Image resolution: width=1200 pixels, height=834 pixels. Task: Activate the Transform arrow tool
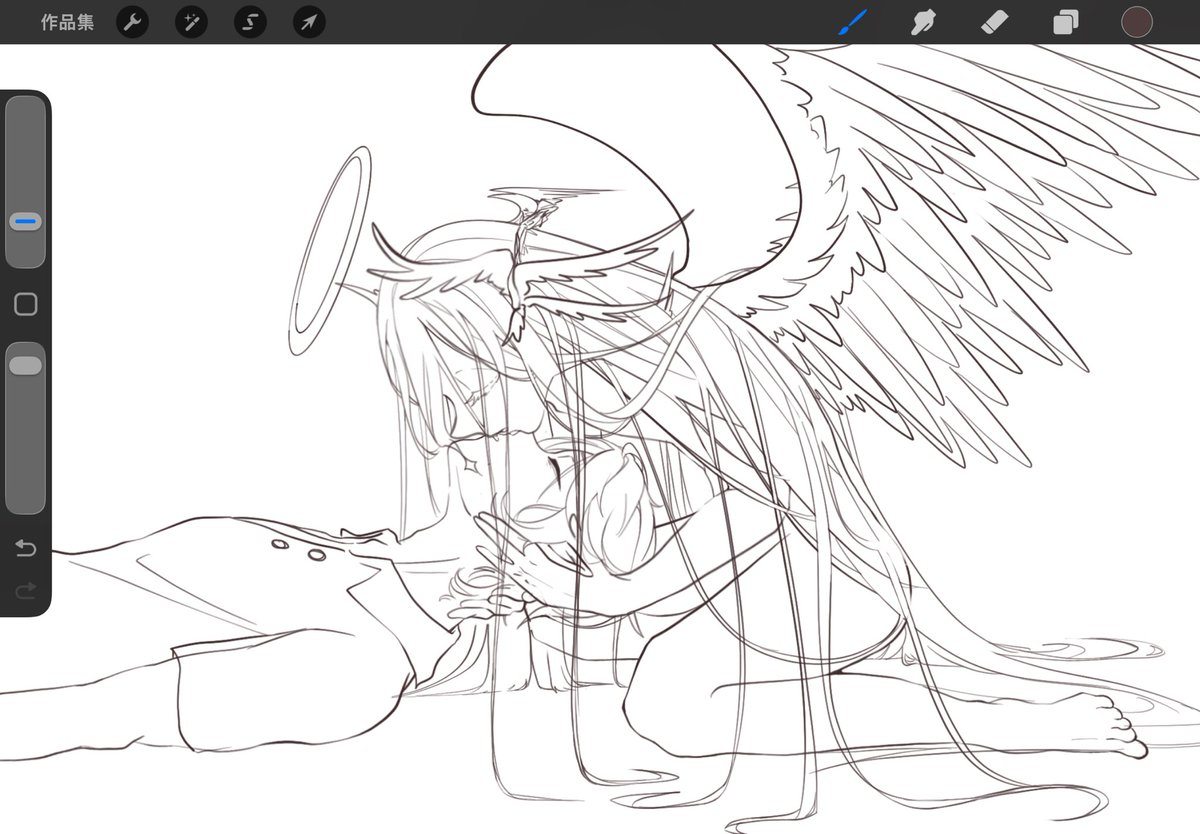(309, 22)
